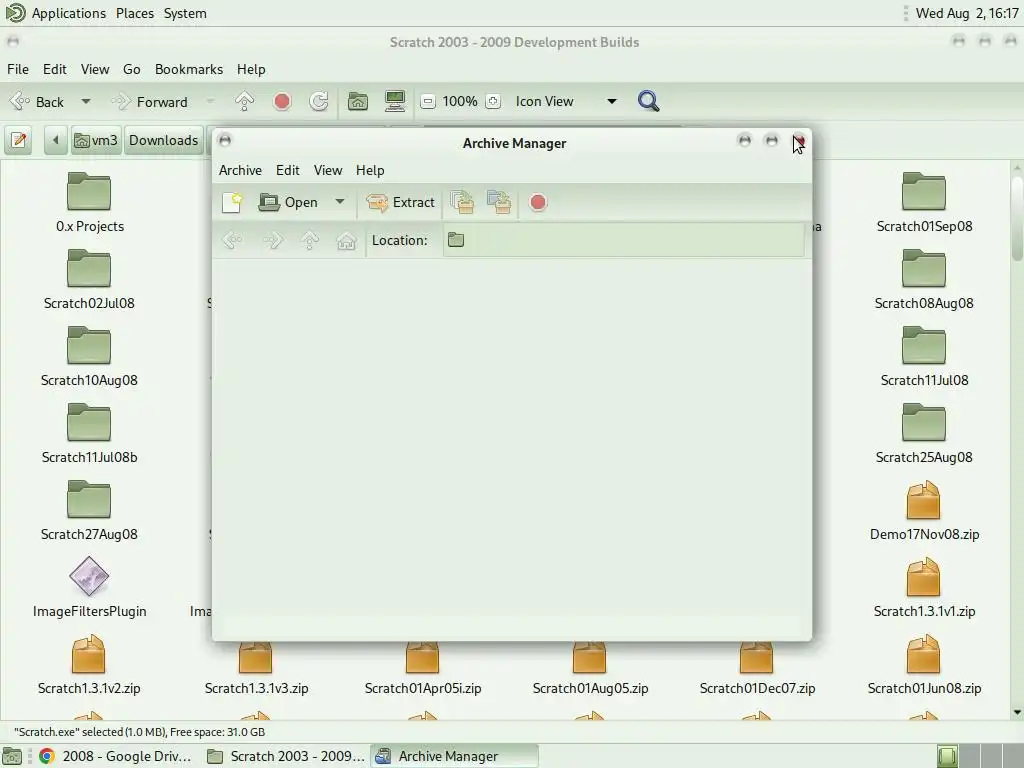1024x768 pixels.
Task: Toggle the text location entry pencil icon
Action: [19, 140]
